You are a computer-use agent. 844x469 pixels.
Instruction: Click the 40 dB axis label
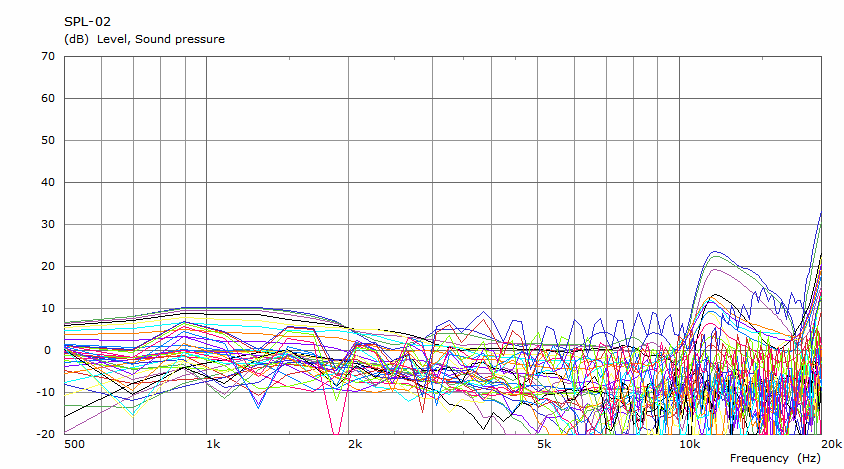click(x=48, y=182)
